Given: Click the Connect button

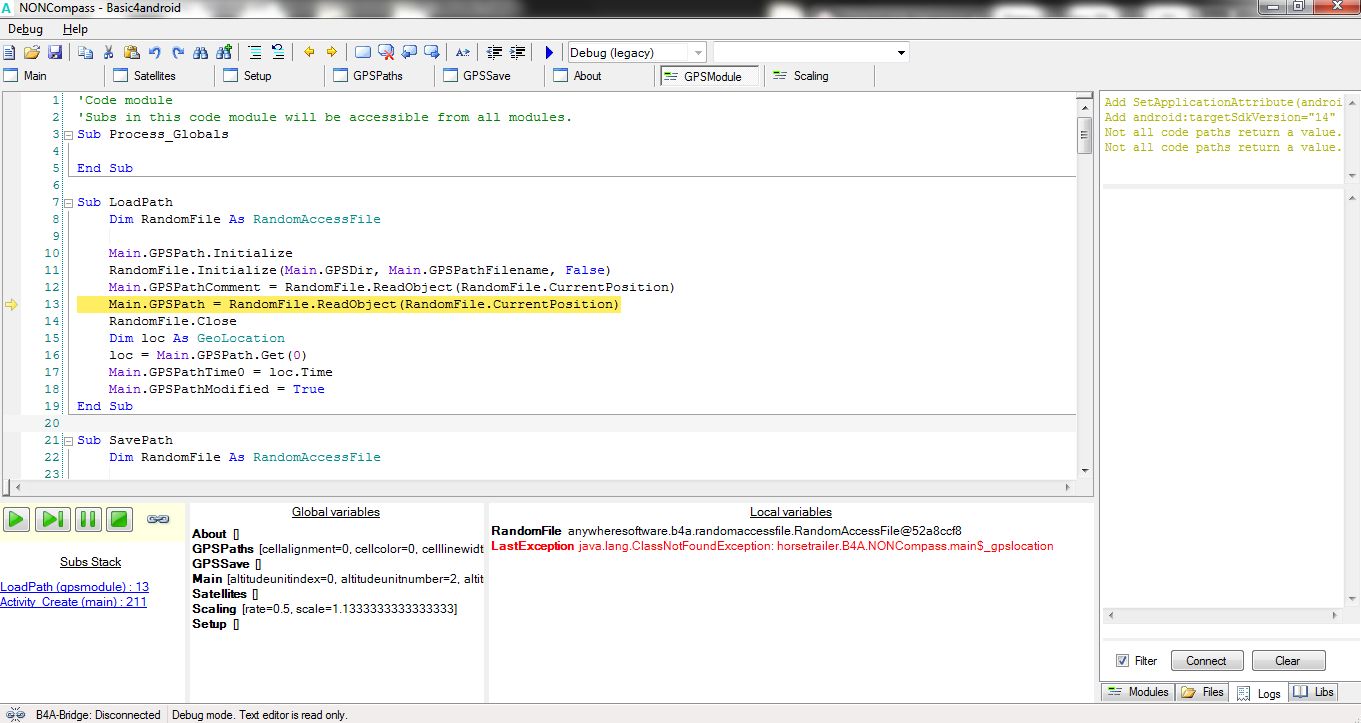Looking at the screenshot, I should [1205, 661].
